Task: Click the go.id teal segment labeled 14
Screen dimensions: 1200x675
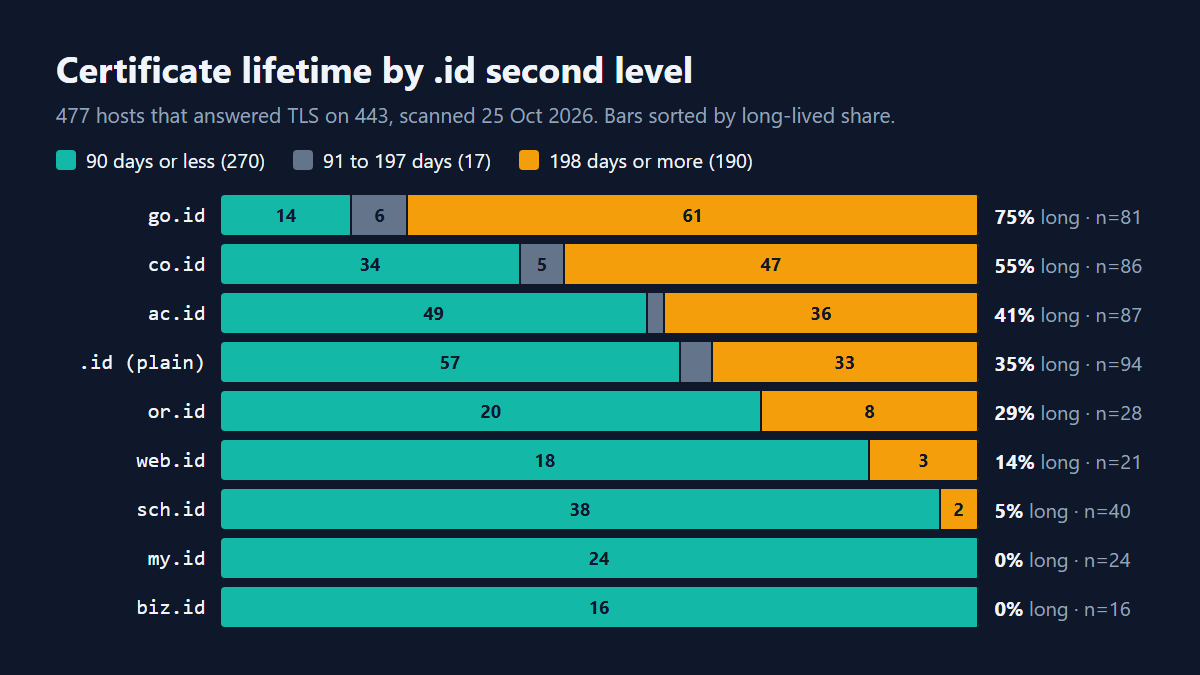Action: [286, 215]
